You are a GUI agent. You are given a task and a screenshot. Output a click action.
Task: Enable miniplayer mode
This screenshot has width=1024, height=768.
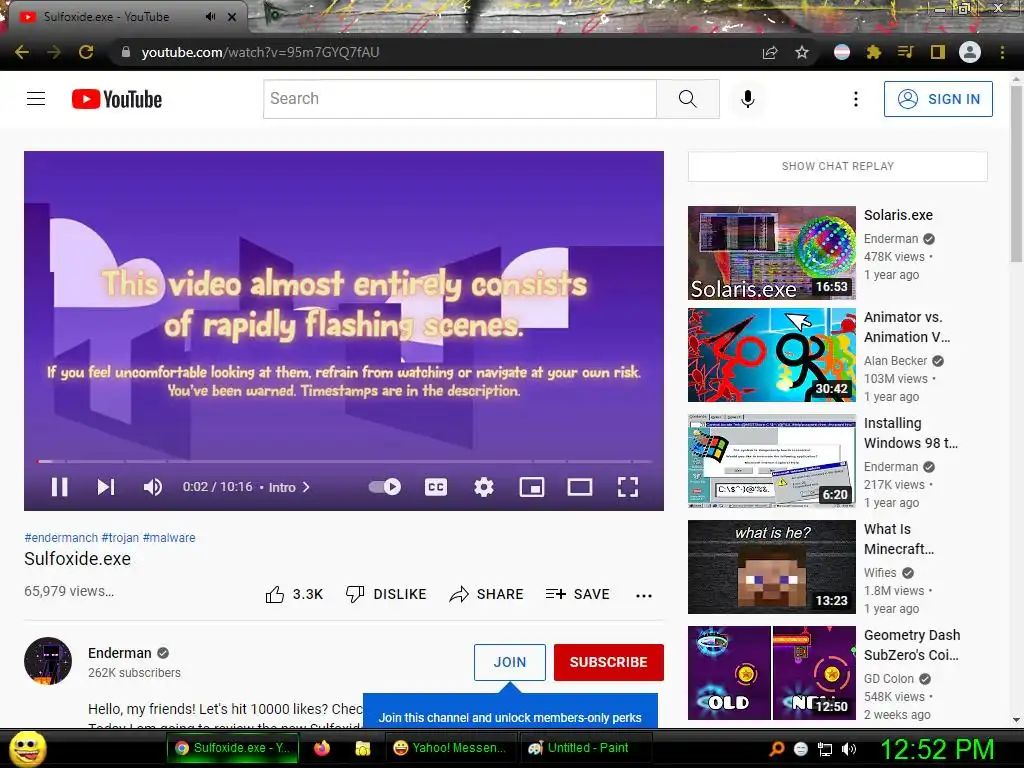532,487
